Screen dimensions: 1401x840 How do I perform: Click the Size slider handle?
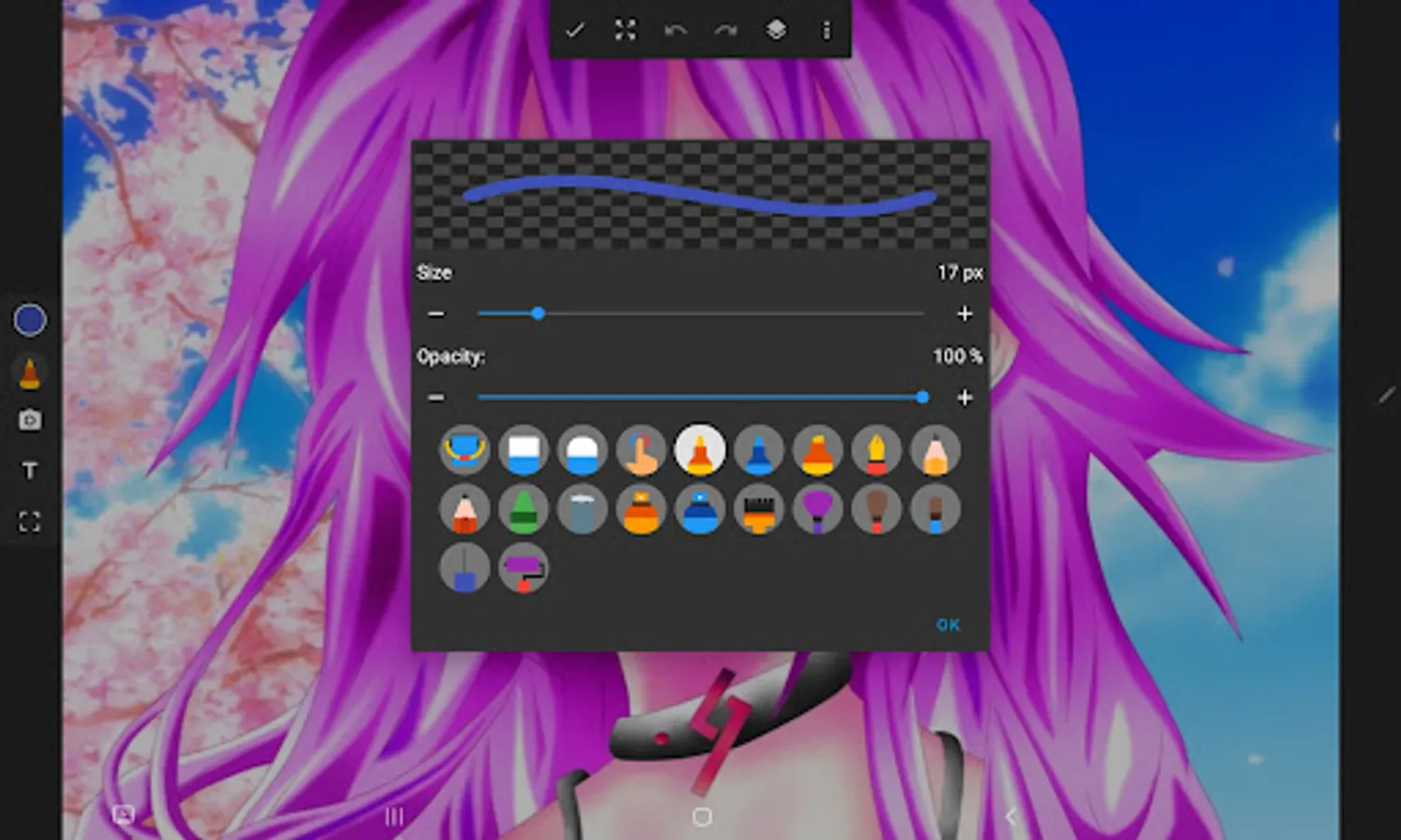539,314
